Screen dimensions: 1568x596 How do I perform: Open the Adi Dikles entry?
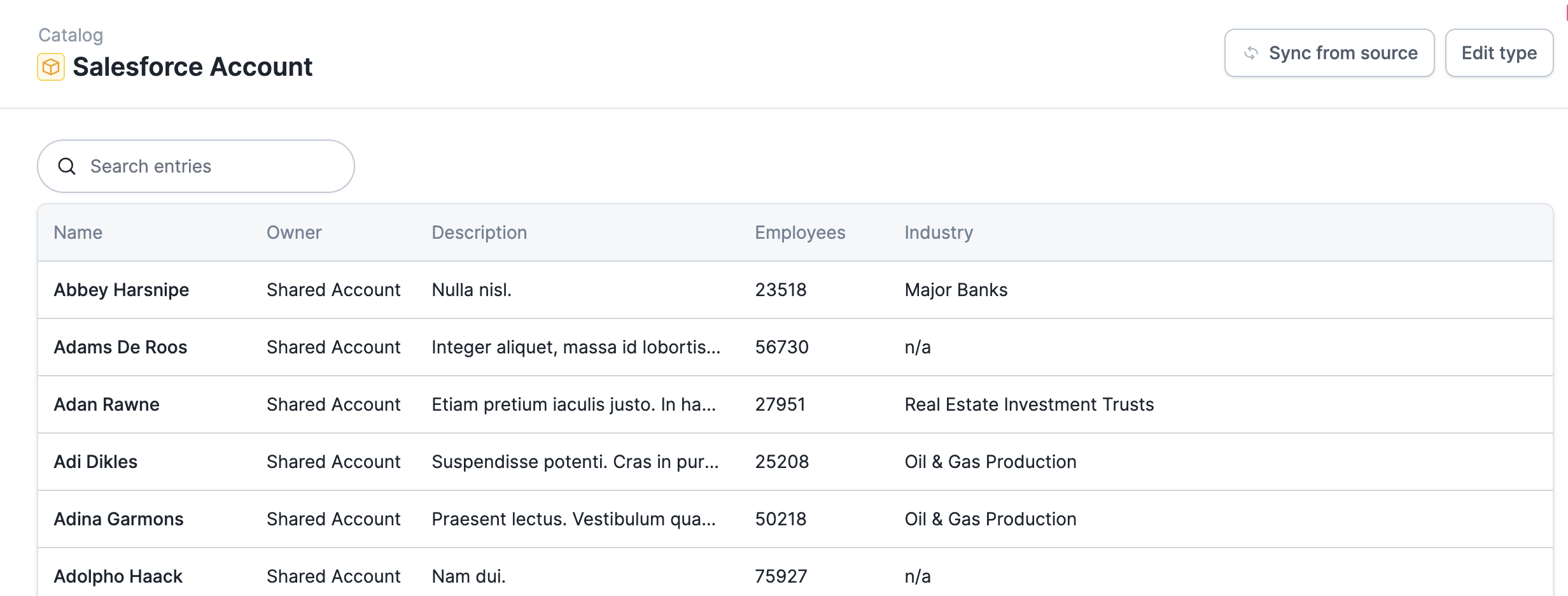95,462
